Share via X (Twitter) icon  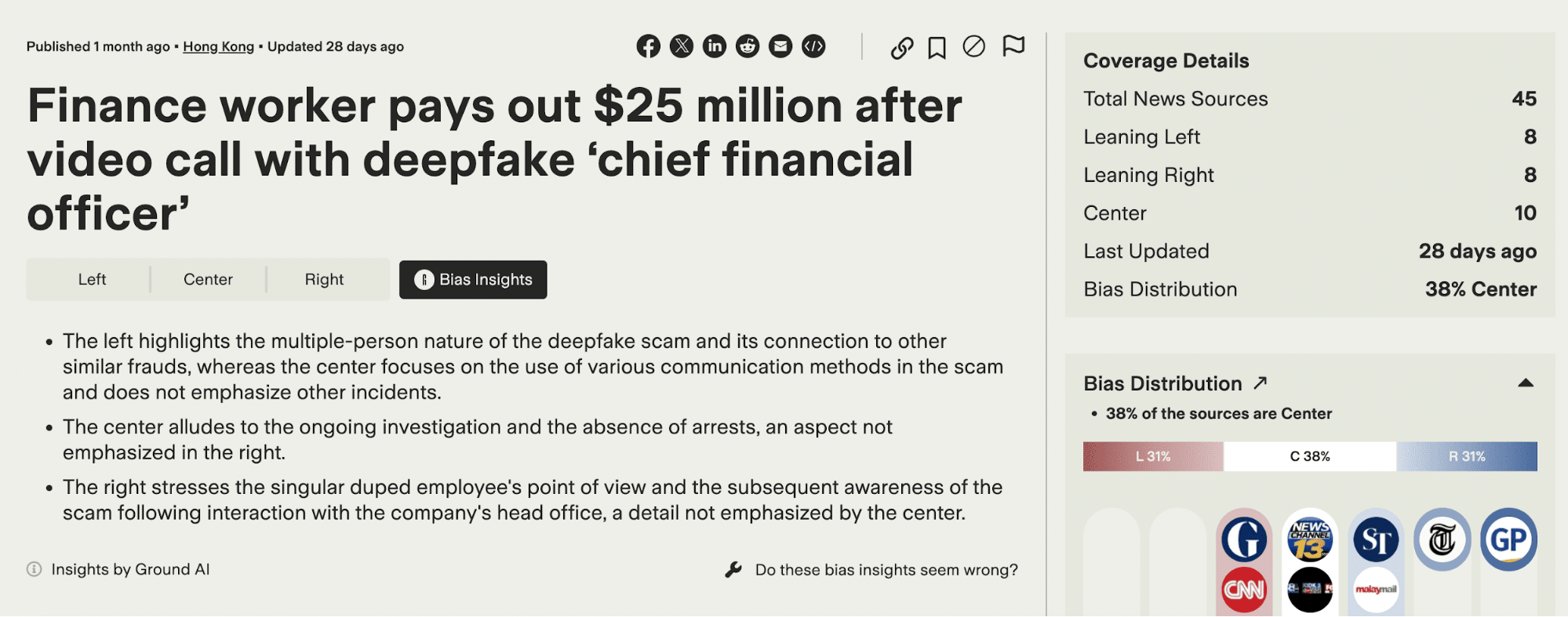[682, 46]
